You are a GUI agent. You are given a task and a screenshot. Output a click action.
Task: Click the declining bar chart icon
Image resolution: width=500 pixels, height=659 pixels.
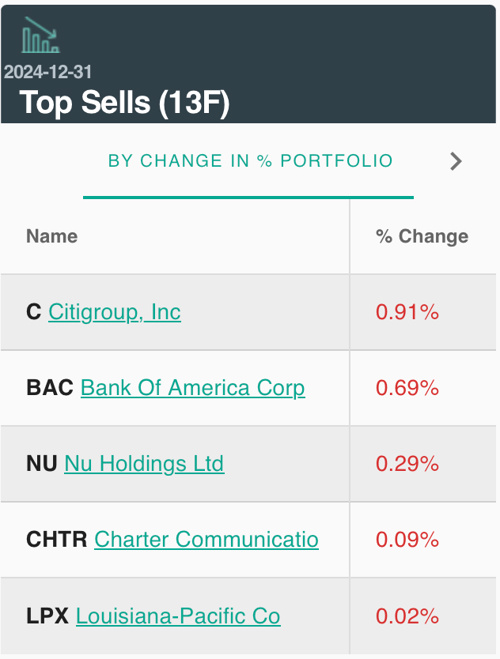tap(40, 34)
